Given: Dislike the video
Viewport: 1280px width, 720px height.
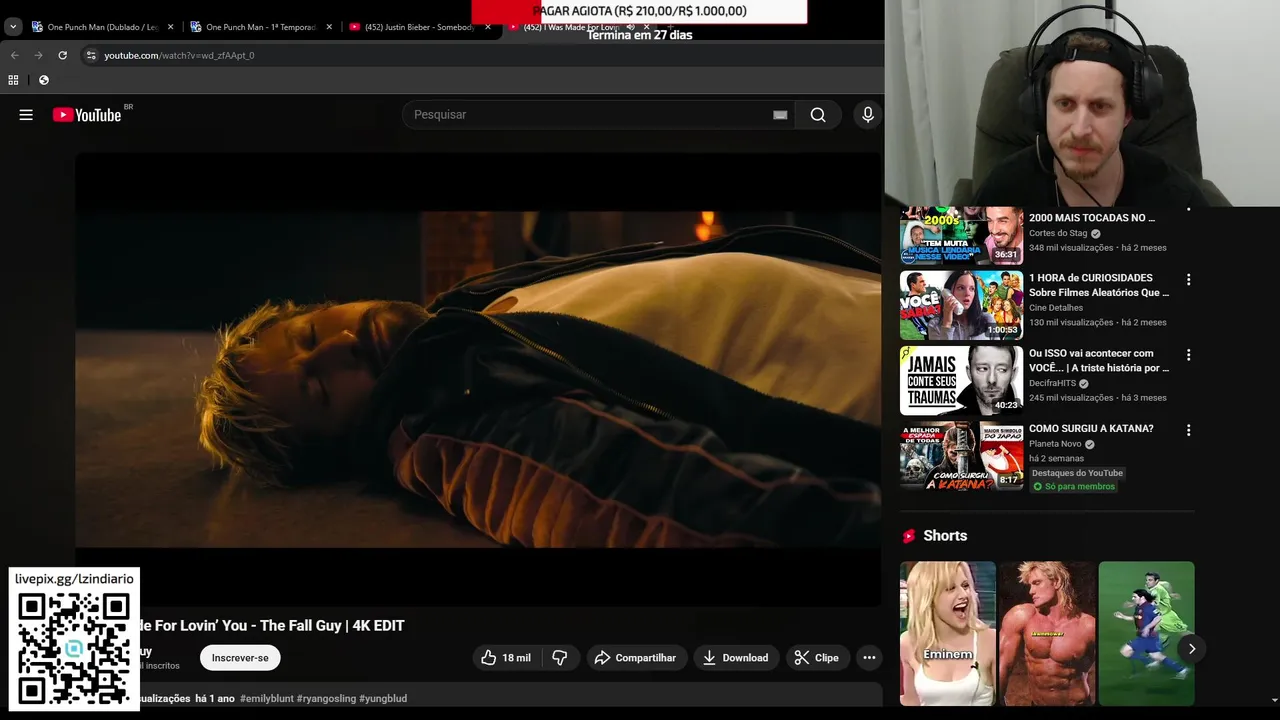Looking at the screenshot, I should click(560, 657).
